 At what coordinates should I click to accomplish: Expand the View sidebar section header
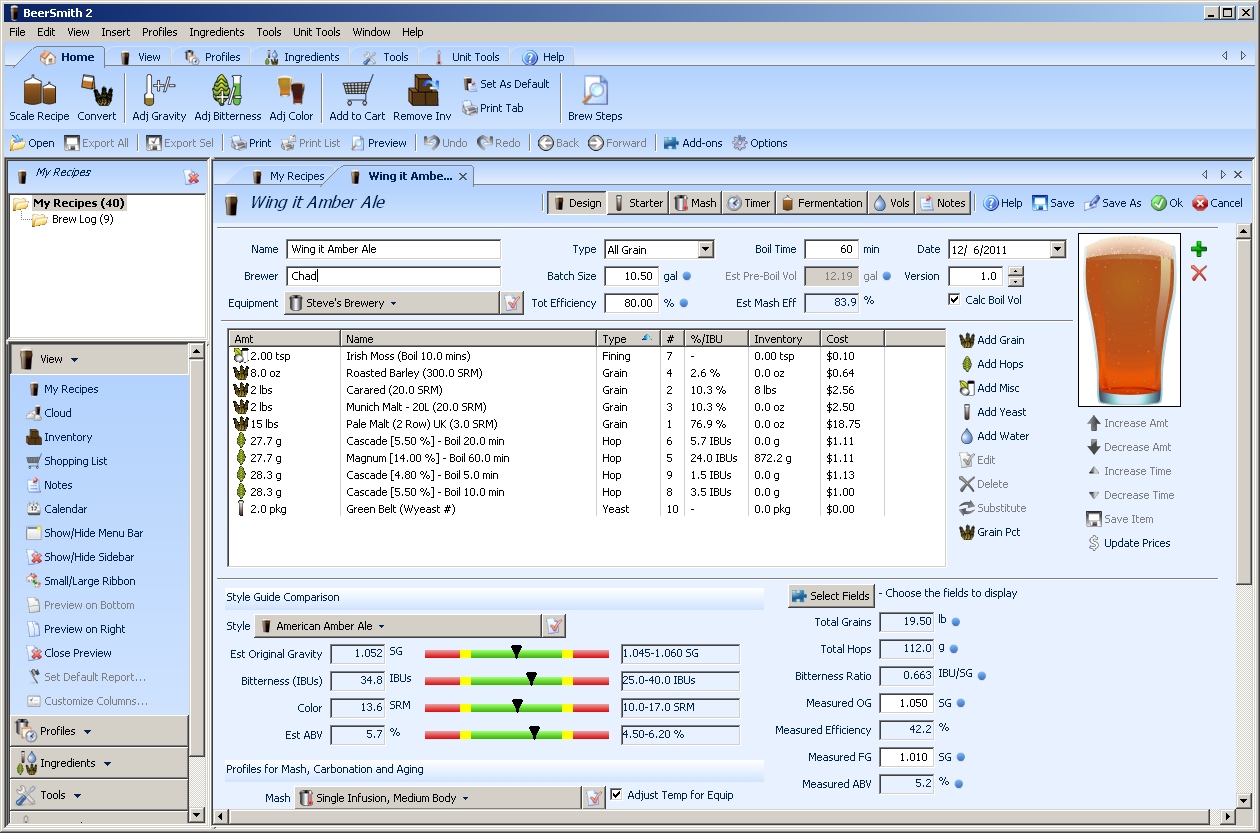[98, 359]
